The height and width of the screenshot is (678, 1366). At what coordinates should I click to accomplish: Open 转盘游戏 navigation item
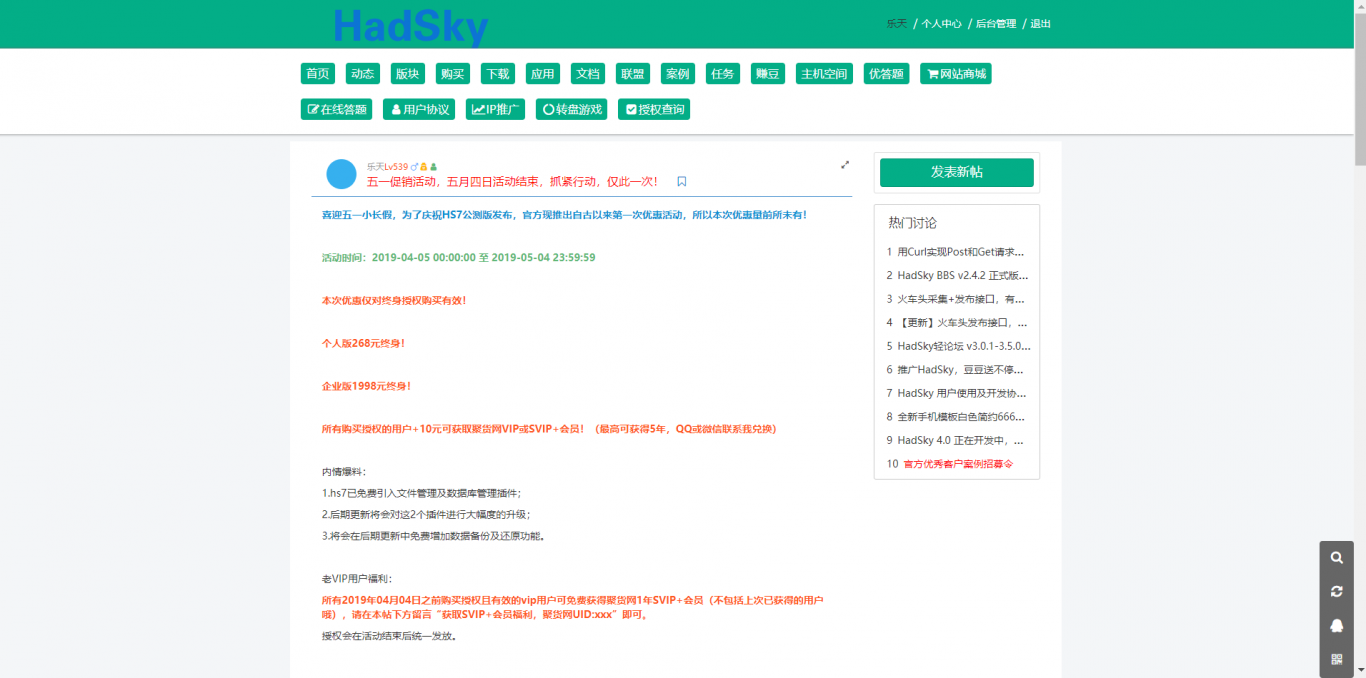pos(572,110)
